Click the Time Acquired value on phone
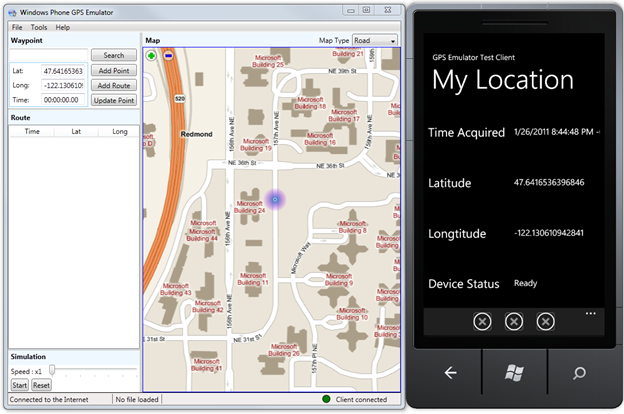Screen dimensions: 624x414 click(557, 132)
